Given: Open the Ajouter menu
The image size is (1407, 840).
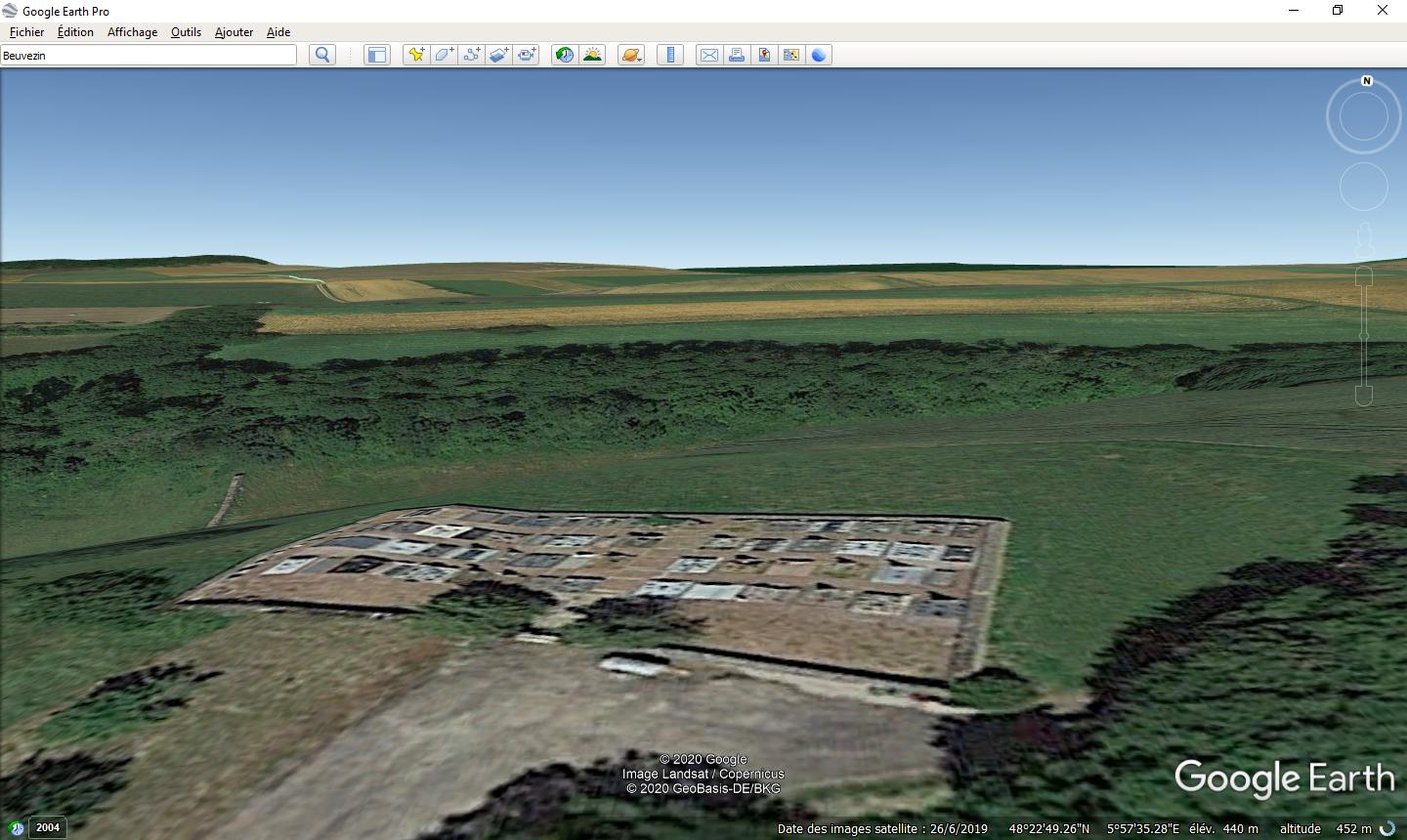Looking at the screenshot, I should click(x=234, y=32).
